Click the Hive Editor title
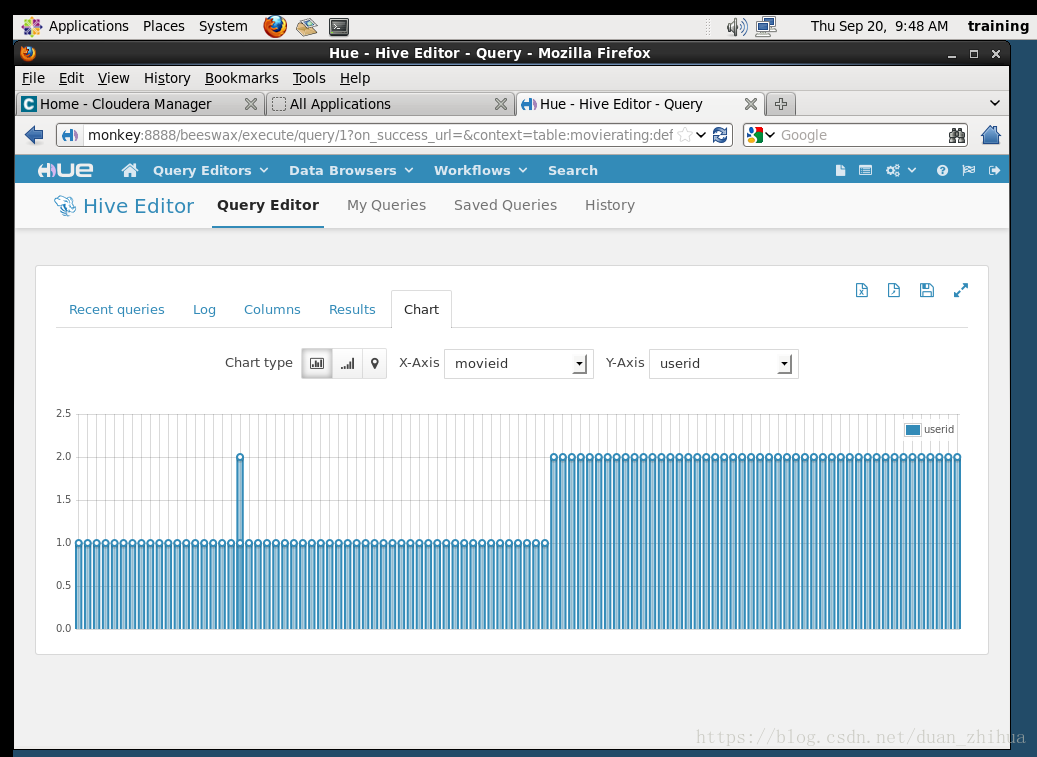The width and height of the screenshot is (1037, 757). [x=138, y=206]
